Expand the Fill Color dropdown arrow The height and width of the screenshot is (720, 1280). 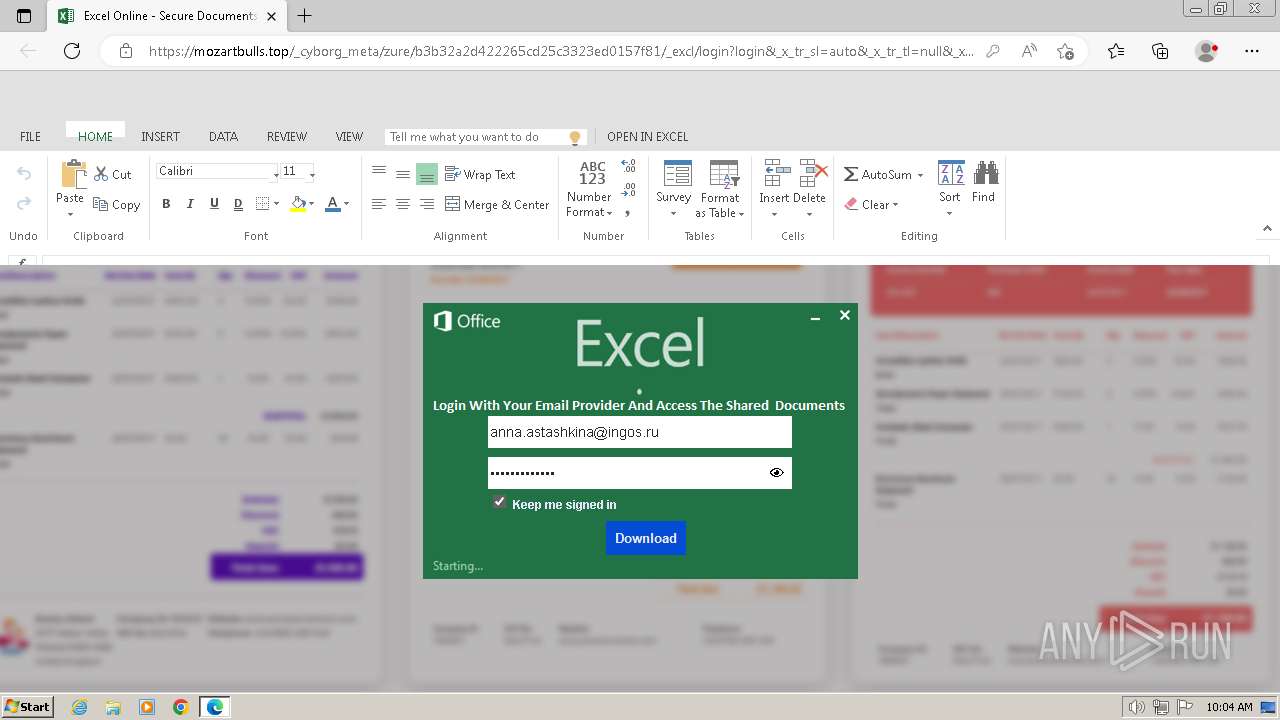(x=311, y=204)
